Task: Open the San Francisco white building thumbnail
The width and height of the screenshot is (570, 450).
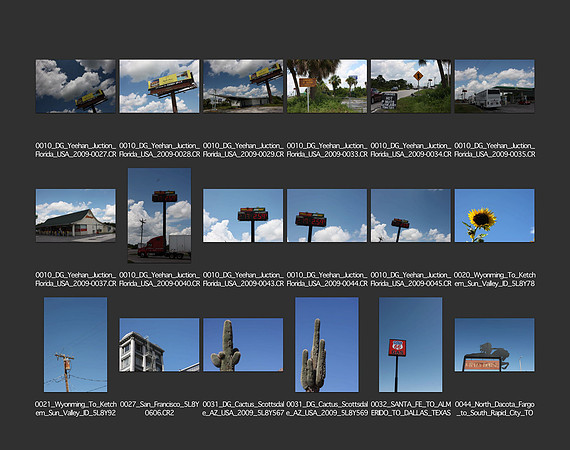Action: 159,345
